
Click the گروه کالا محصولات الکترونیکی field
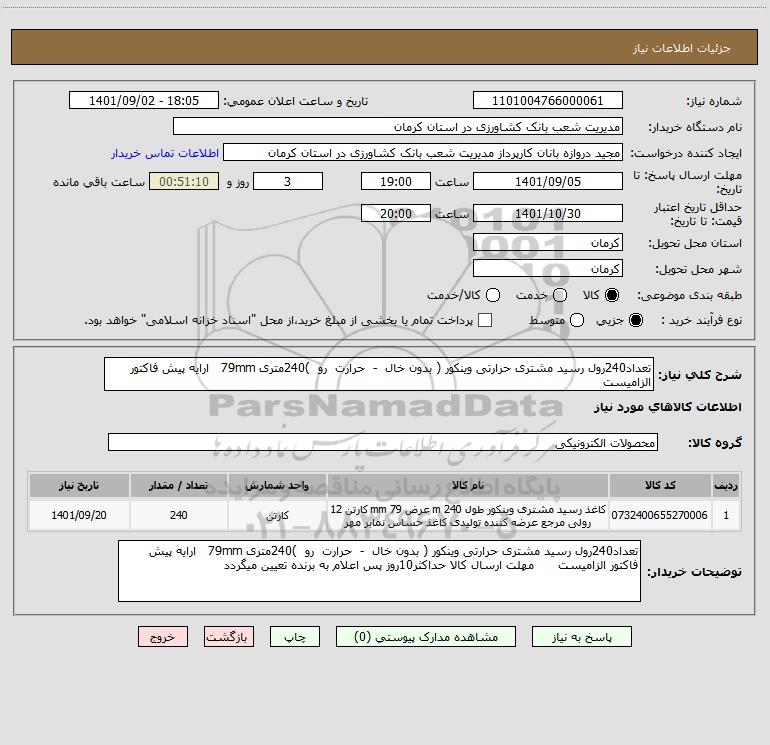pos(383,442)
